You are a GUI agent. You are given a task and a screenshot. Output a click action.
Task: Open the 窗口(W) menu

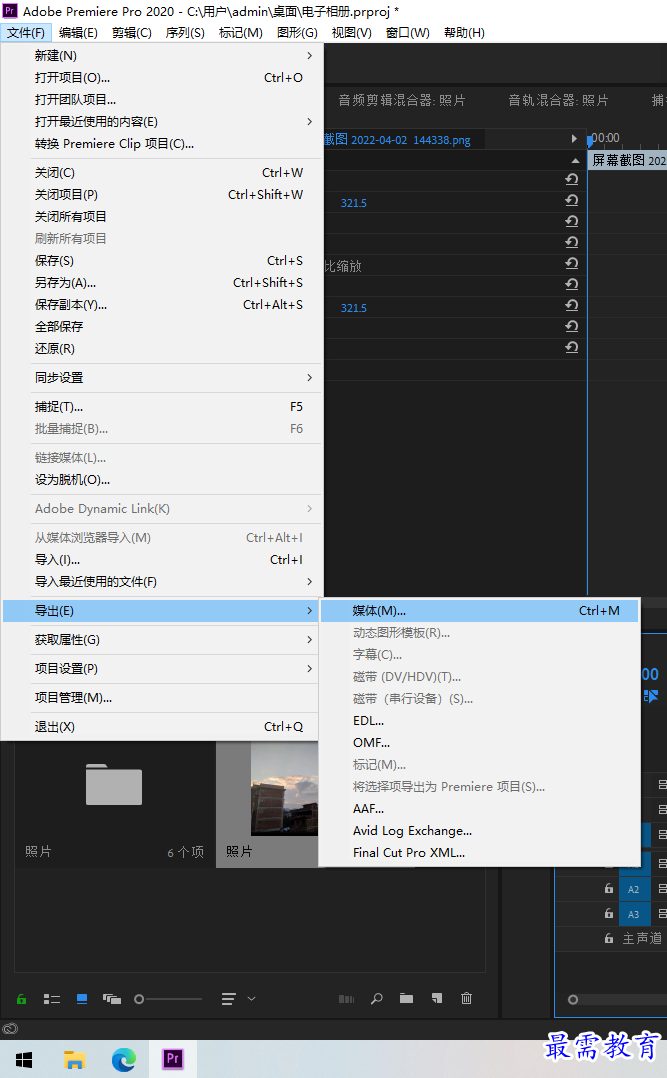click(x=408, y=33)
